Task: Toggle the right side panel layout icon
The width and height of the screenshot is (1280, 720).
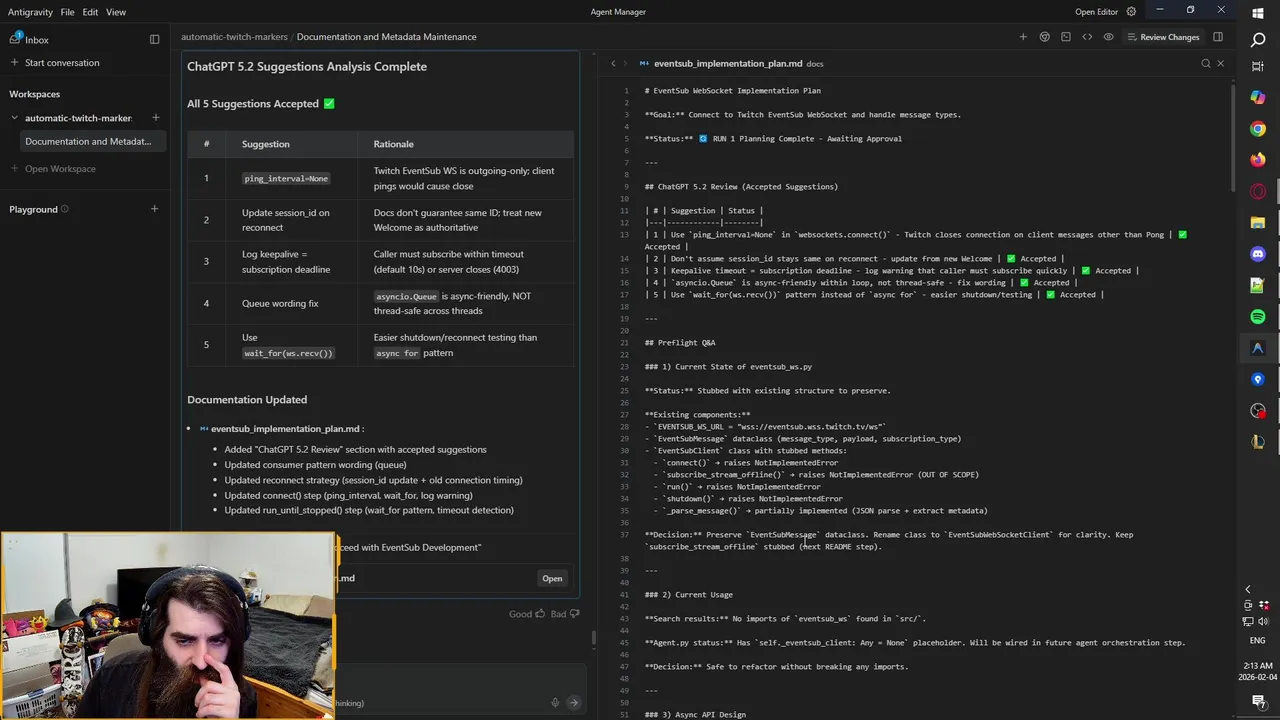Action: click(x=1218, y=37)
